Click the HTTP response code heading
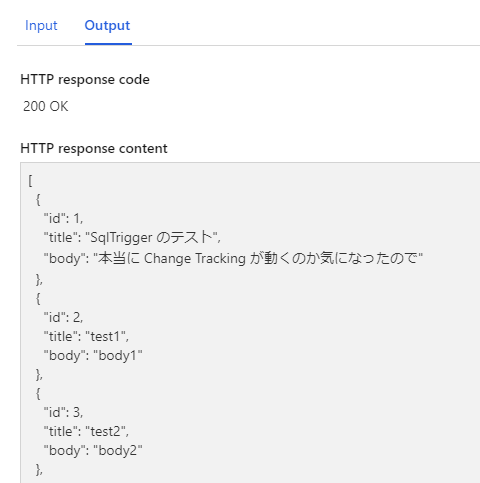This screenshot has height=483, width=480. (x=85, y=80)
